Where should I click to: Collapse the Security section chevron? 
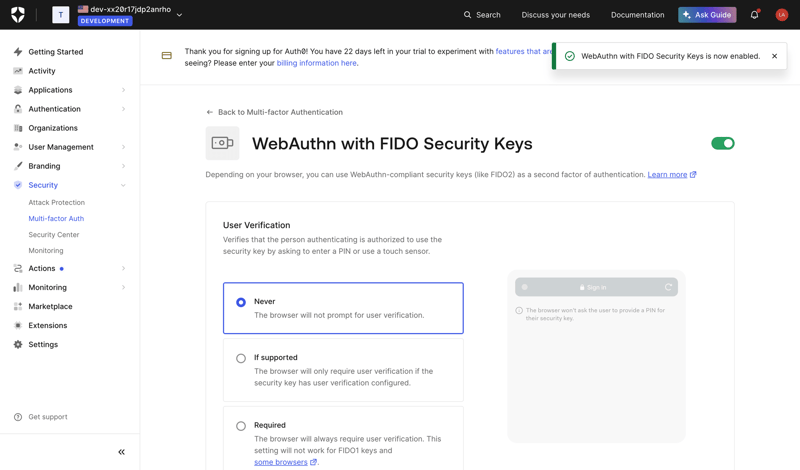tap(123, 185)
